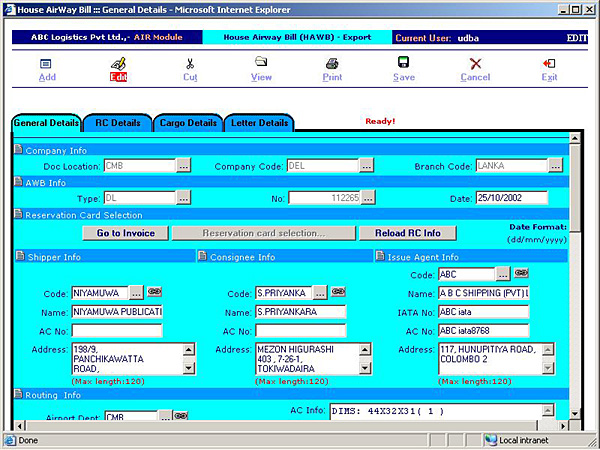Viewport: 600px width, 450px height.
Task: Click the Exit toolbar icon
Action: click(549, 64)
